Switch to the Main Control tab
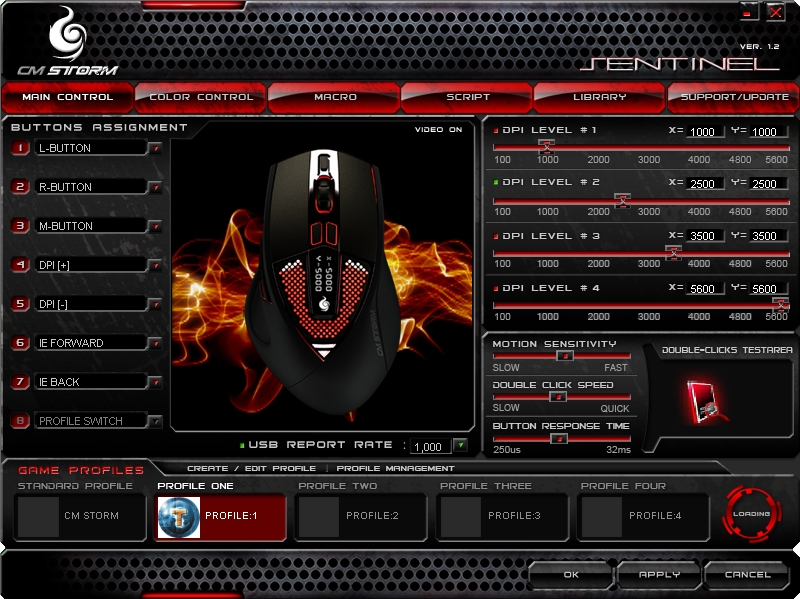The width and height of the screenshot is (800, 599). click(x=67, y=97)
